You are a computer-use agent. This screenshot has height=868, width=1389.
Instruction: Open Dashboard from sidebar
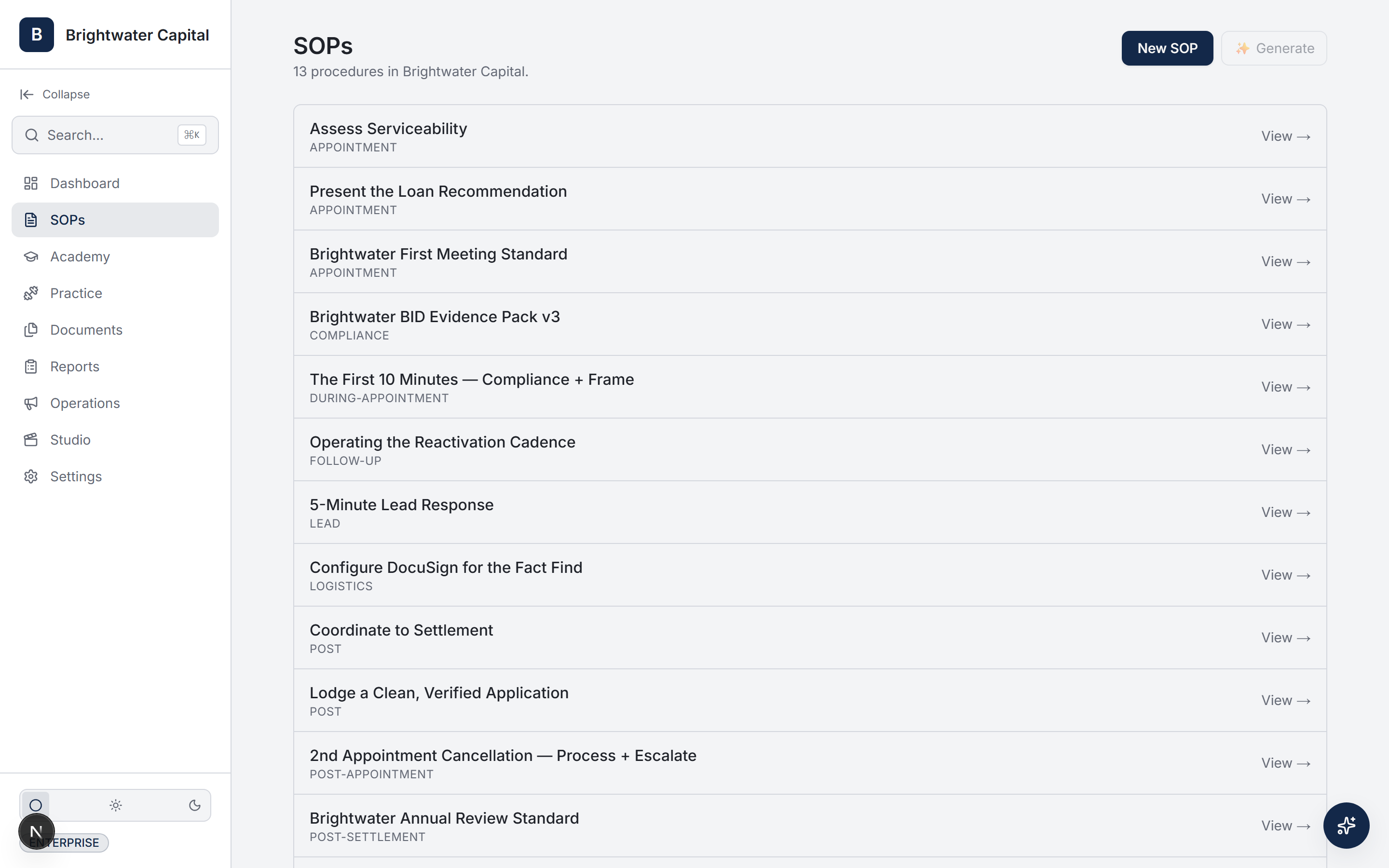[x=115, y=183]
